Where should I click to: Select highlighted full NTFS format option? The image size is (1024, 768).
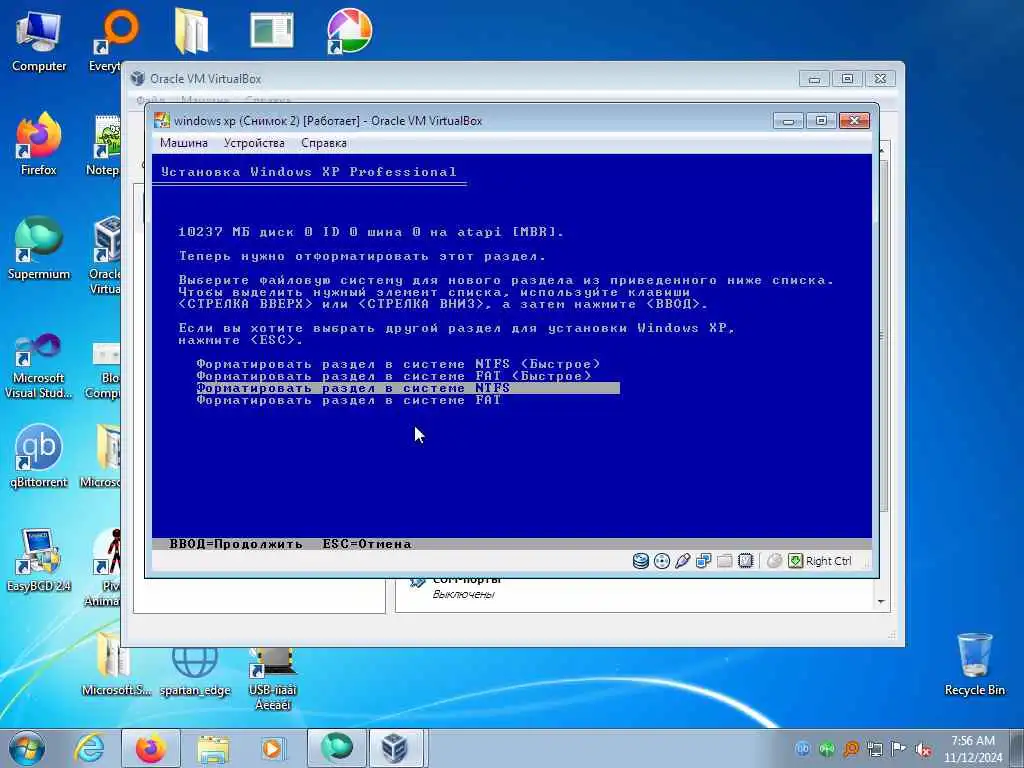pos(408,388)
